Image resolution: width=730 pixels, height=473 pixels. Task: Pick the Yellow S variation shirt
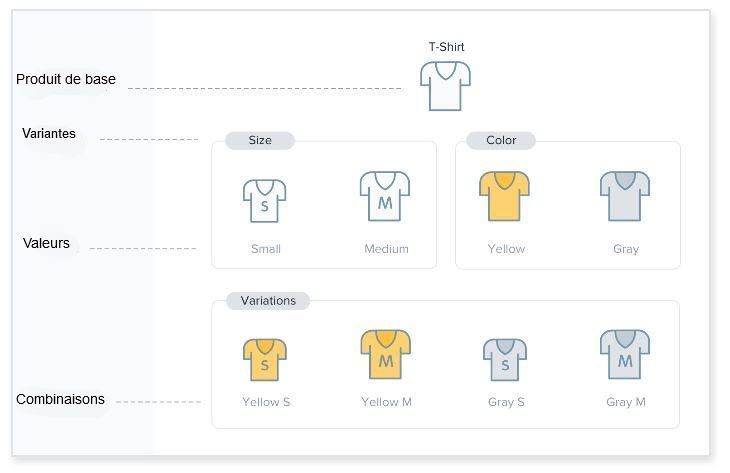(265, 359)
